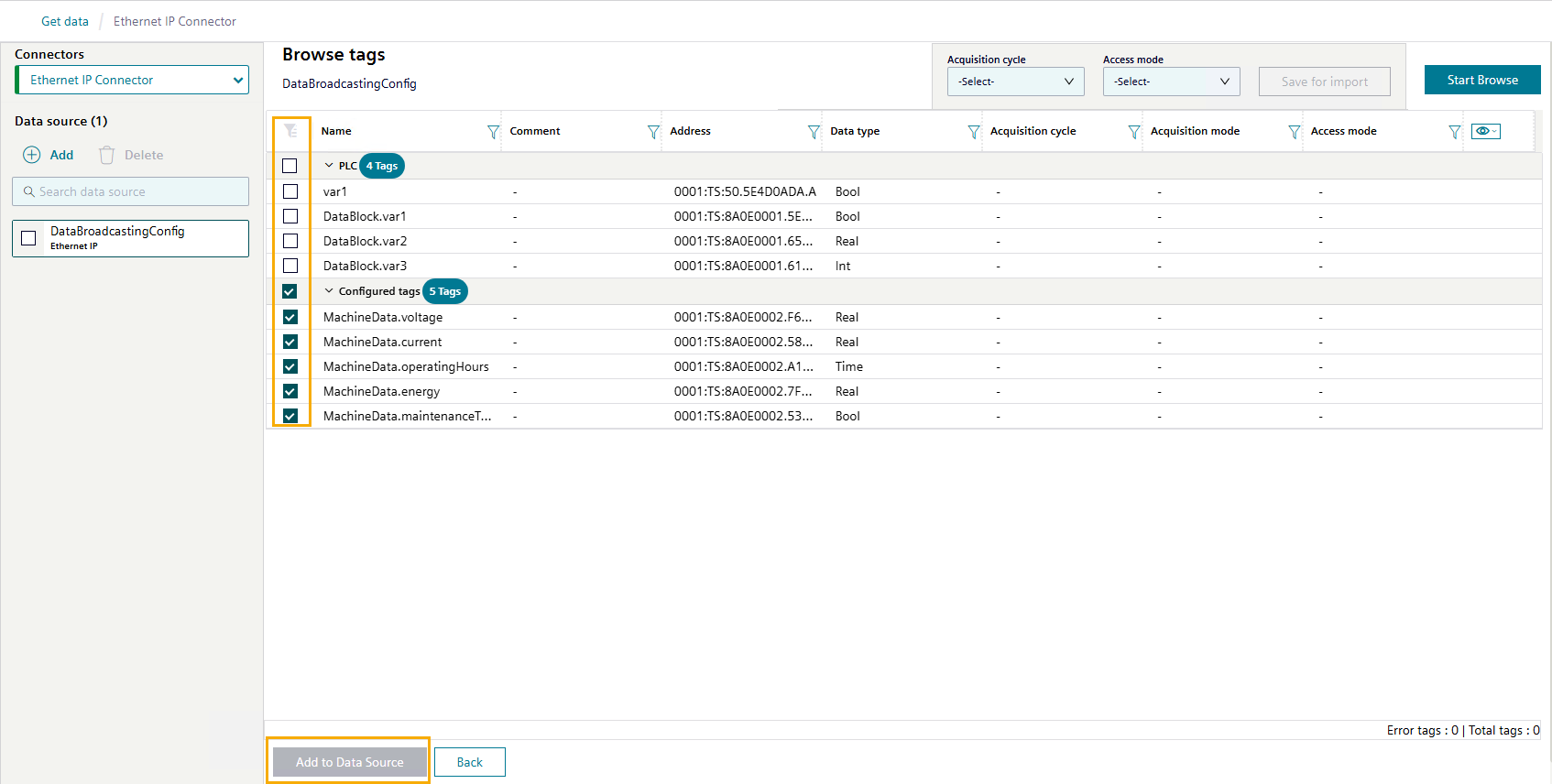Click the Name column header
Screen dimensions: 1552x784
[336, 131]
